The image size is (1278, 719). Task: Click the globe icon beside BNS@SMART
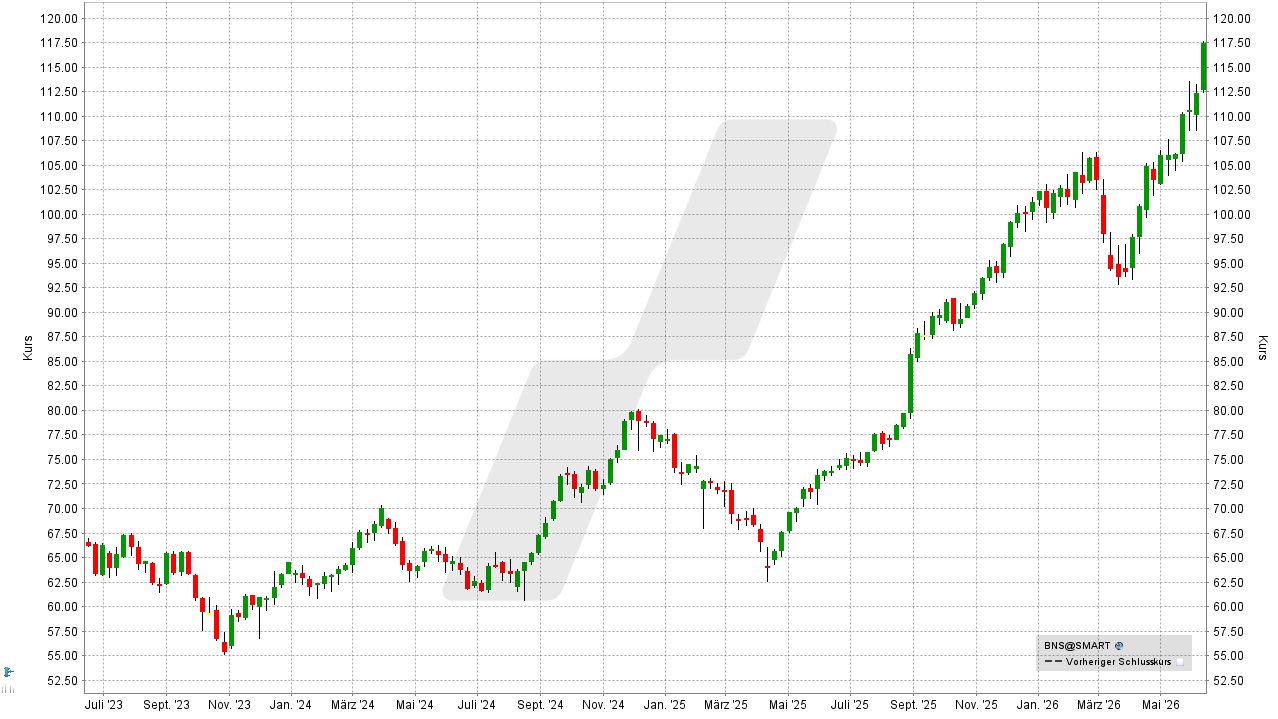[1119, 646]
